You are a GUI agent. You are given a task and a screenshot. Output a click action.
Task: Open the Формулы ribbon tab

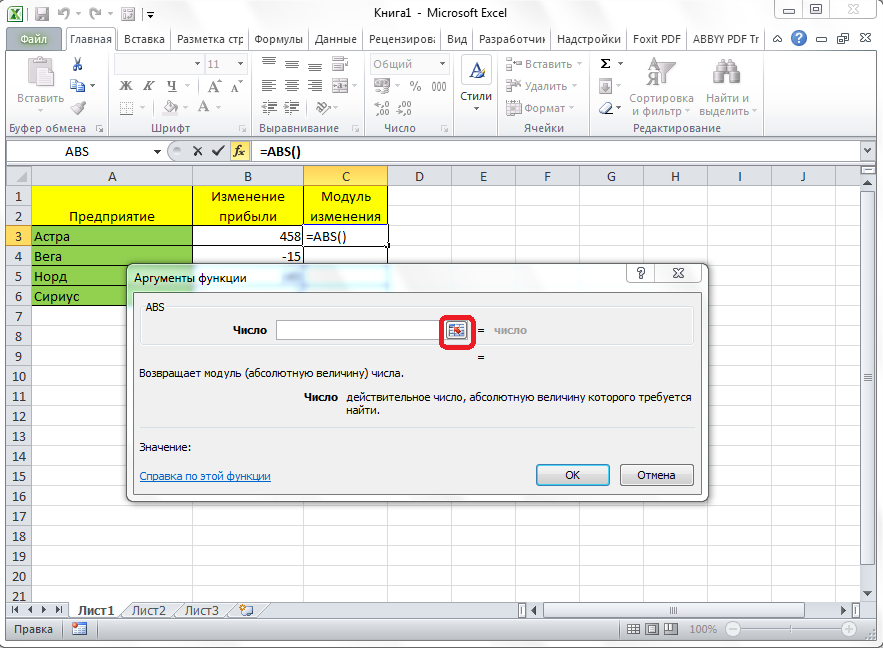[x=278, y=40]
